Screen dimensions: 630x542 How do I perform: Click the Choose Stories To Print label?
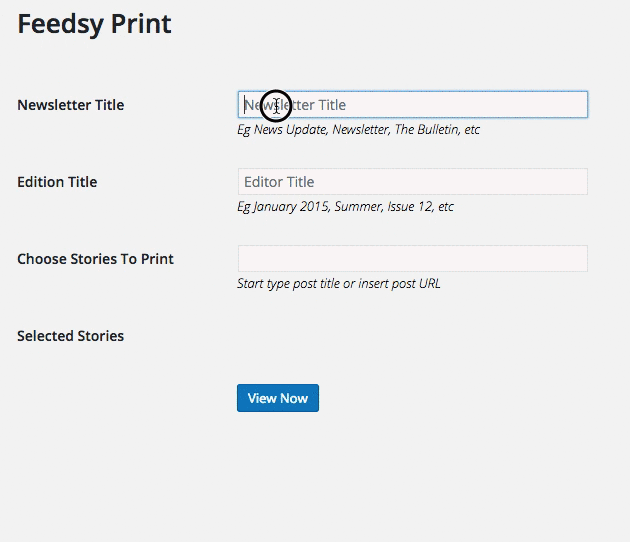click(96, 259)
